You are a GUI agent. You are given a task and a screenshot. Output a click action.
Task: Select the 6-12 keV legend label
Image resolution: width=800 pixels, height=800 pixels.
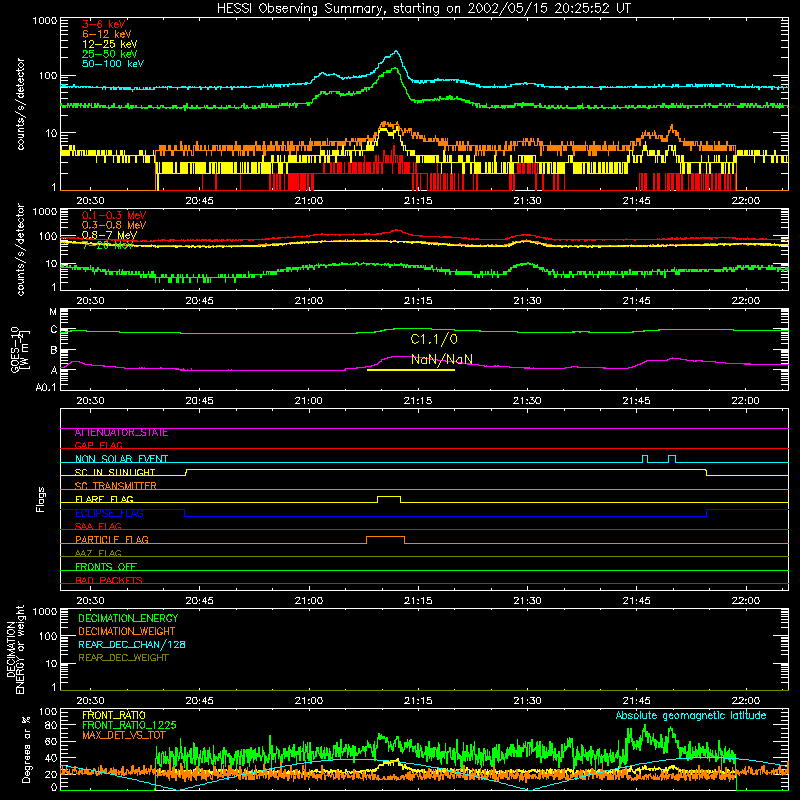pyautogui.click(x=107, y=34)
